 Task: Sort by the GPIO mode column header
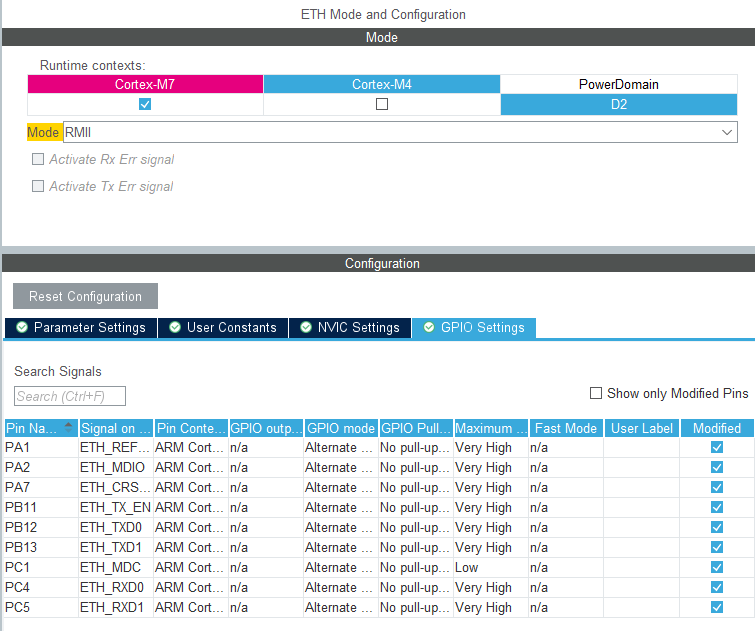pos(341,428)
